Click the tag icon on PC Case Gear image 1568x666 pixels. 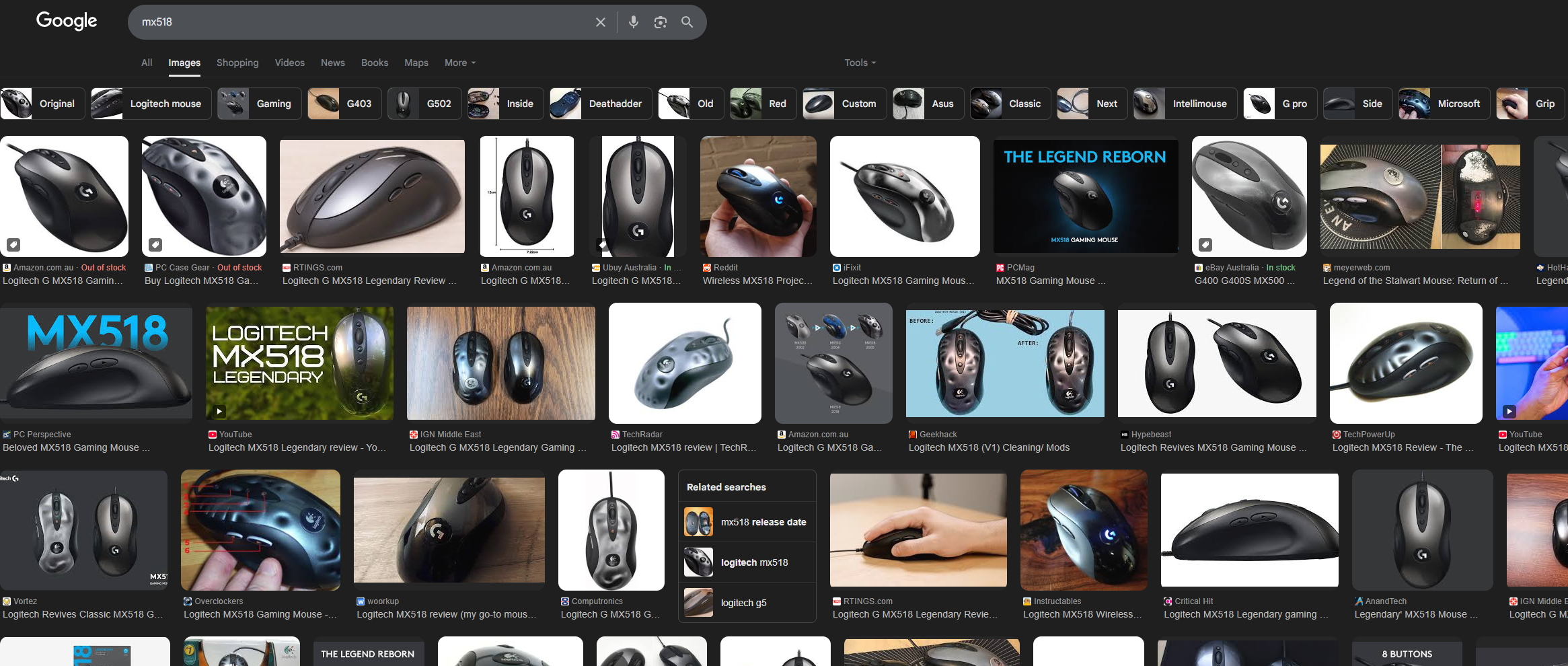(x=155, y=245)
